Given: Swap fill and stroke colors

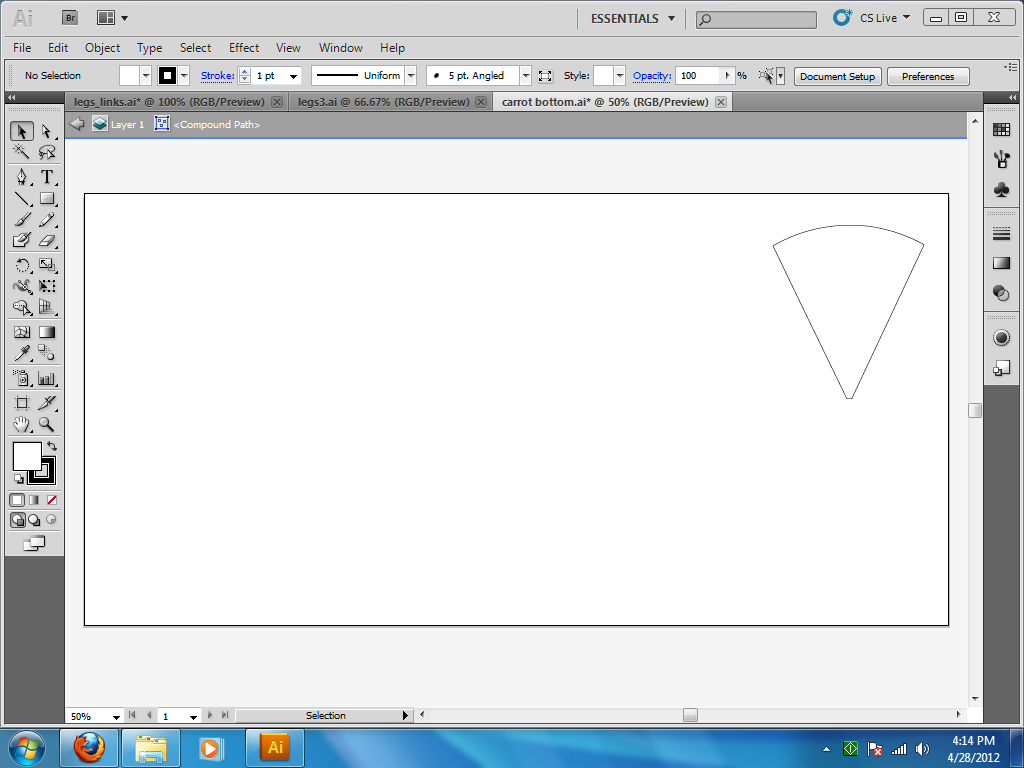Looking at the screenshot, I should [52, 446].
